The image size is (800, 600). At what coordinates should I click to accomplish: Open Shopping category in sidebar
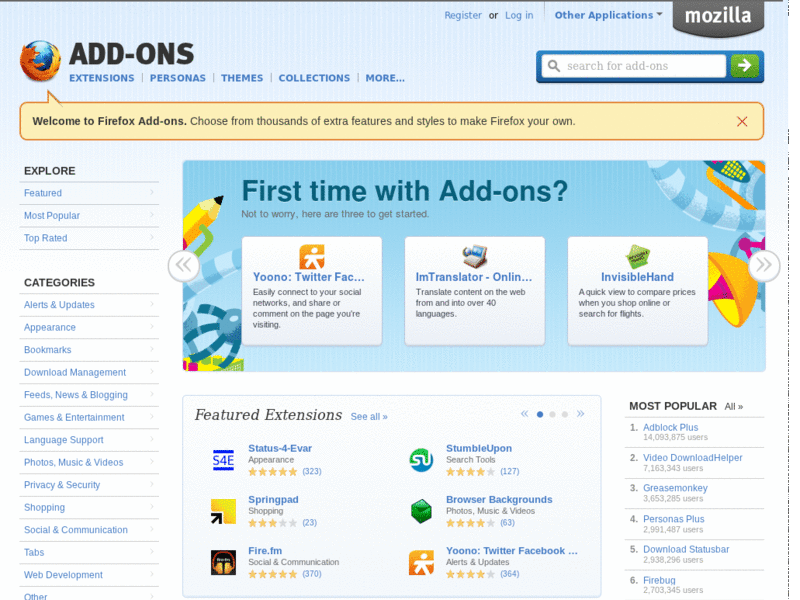(89, 507)
